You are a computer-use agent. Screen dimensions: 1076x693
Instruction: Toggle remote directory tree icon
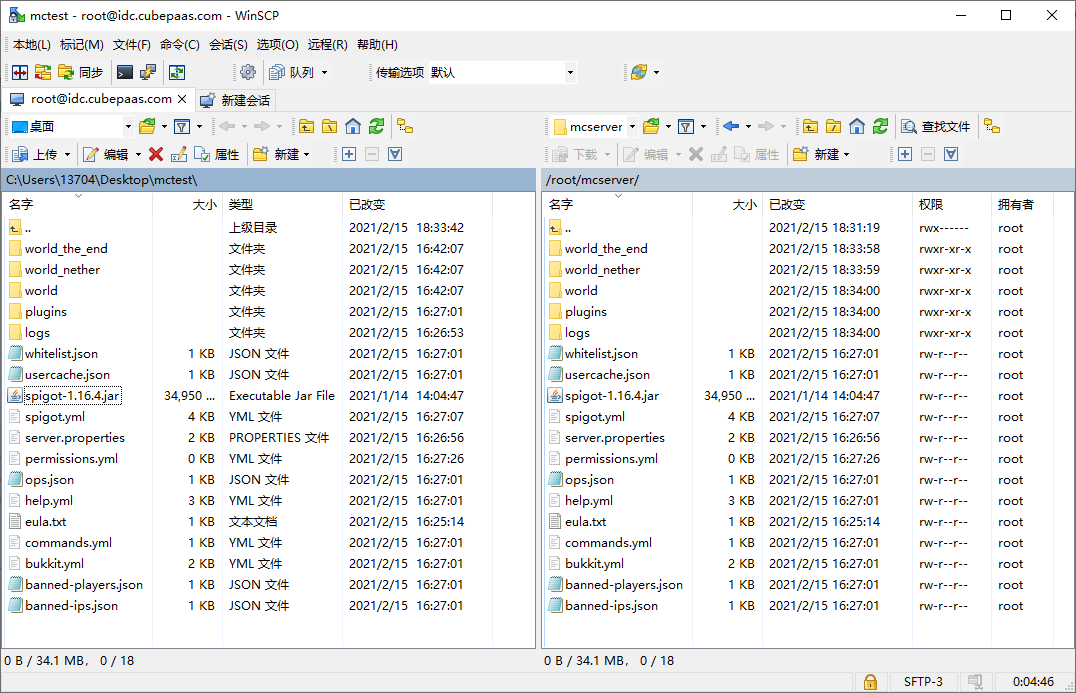992,126
